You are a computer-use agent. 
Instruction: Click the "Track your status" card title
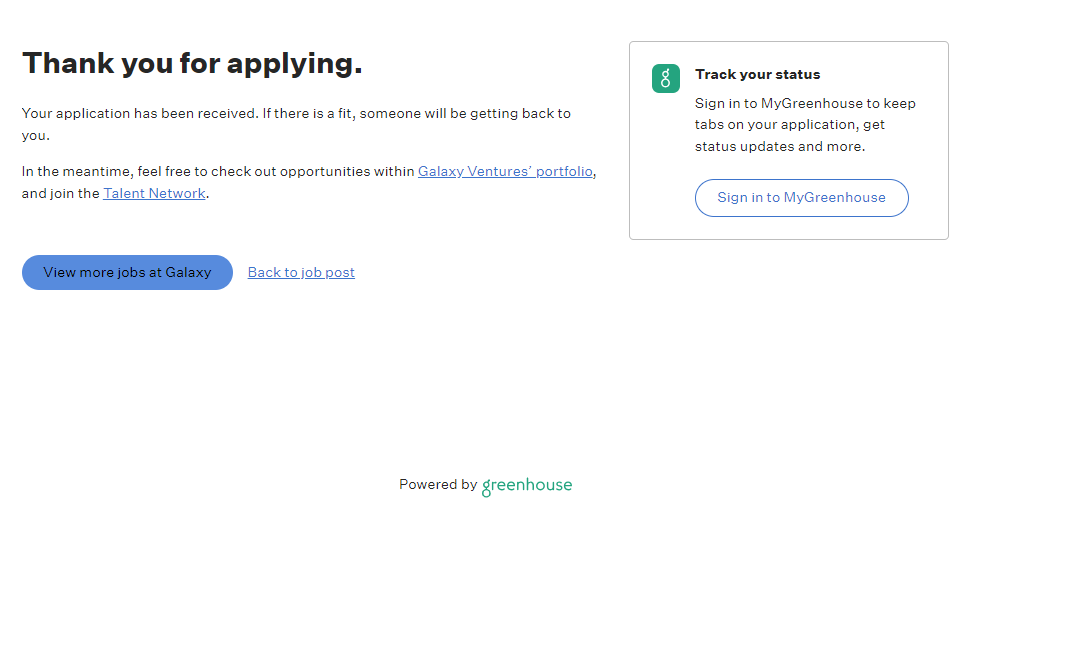point(757,74)
